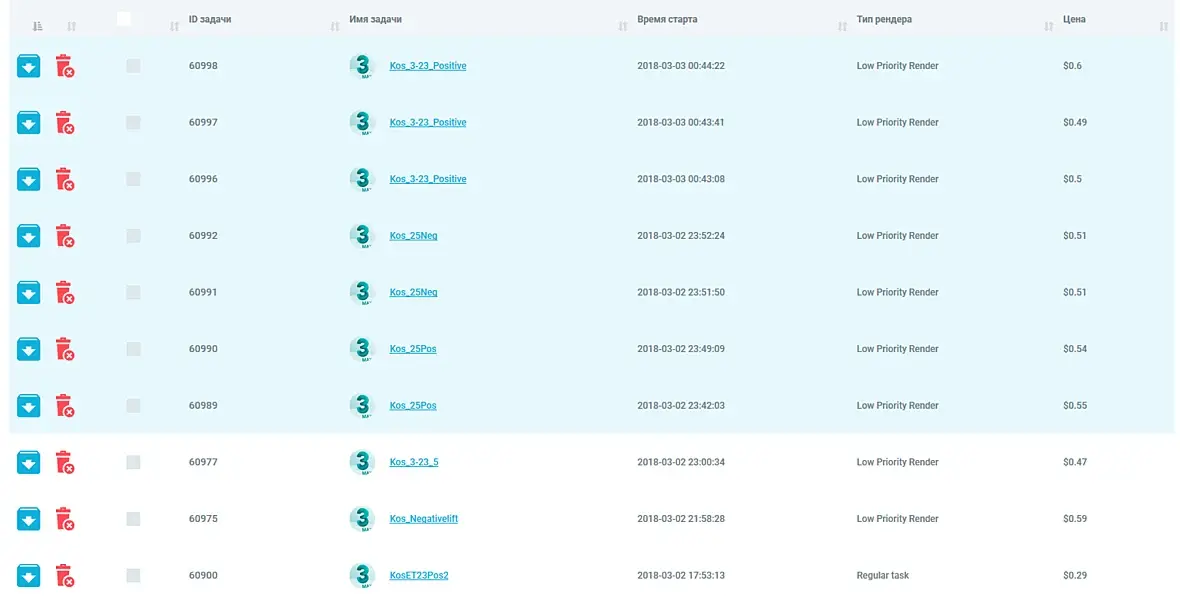1180x605 pixels.
Task: Select checkbox for task 60977
Action: [133, 462]
